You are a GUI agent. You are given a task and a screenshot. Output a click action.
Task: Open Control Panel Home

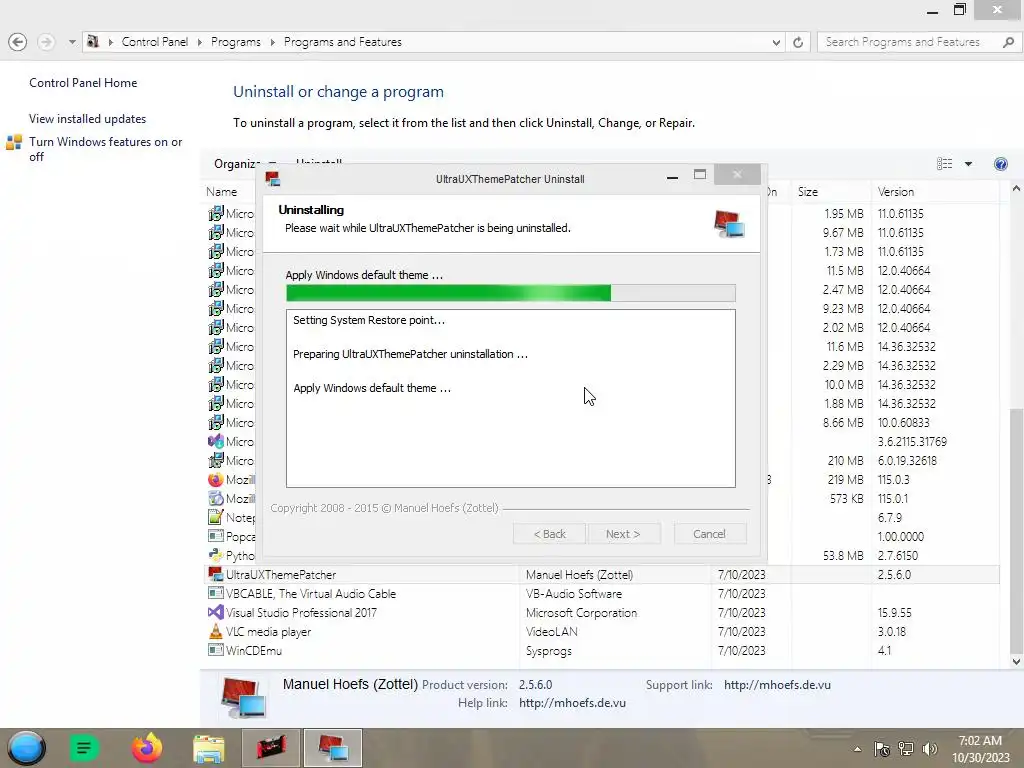(x=83, y=83)
